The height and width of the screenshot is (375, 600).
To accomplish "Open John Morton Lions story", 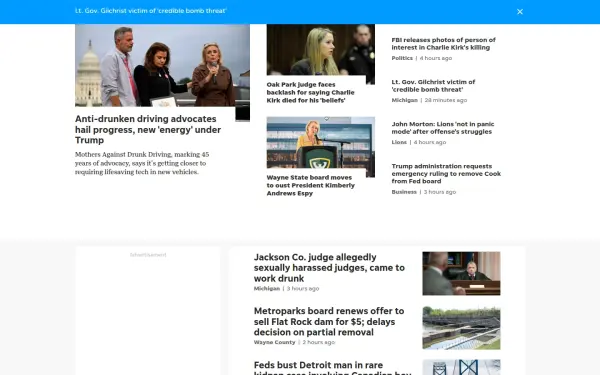I will [x=443, y=128].
